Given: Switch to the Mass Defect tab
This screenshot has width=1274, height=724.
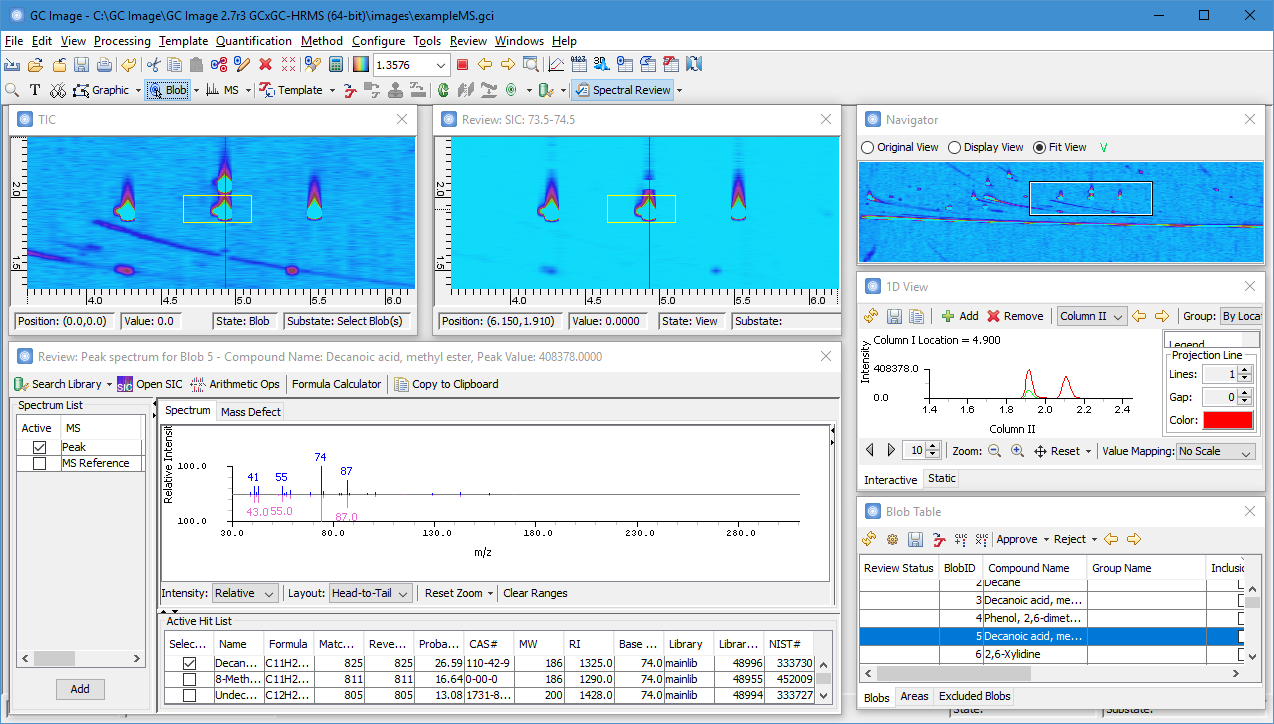Looking at the screenshot, I should click(251, 412).
